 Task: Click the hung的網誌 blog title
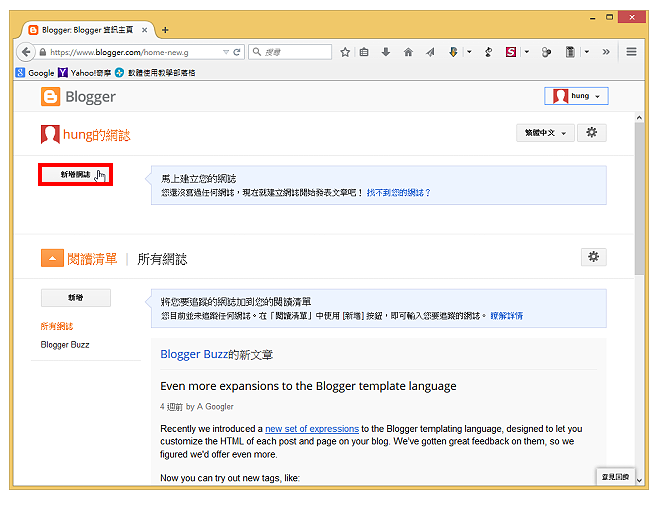pos(97,135)
